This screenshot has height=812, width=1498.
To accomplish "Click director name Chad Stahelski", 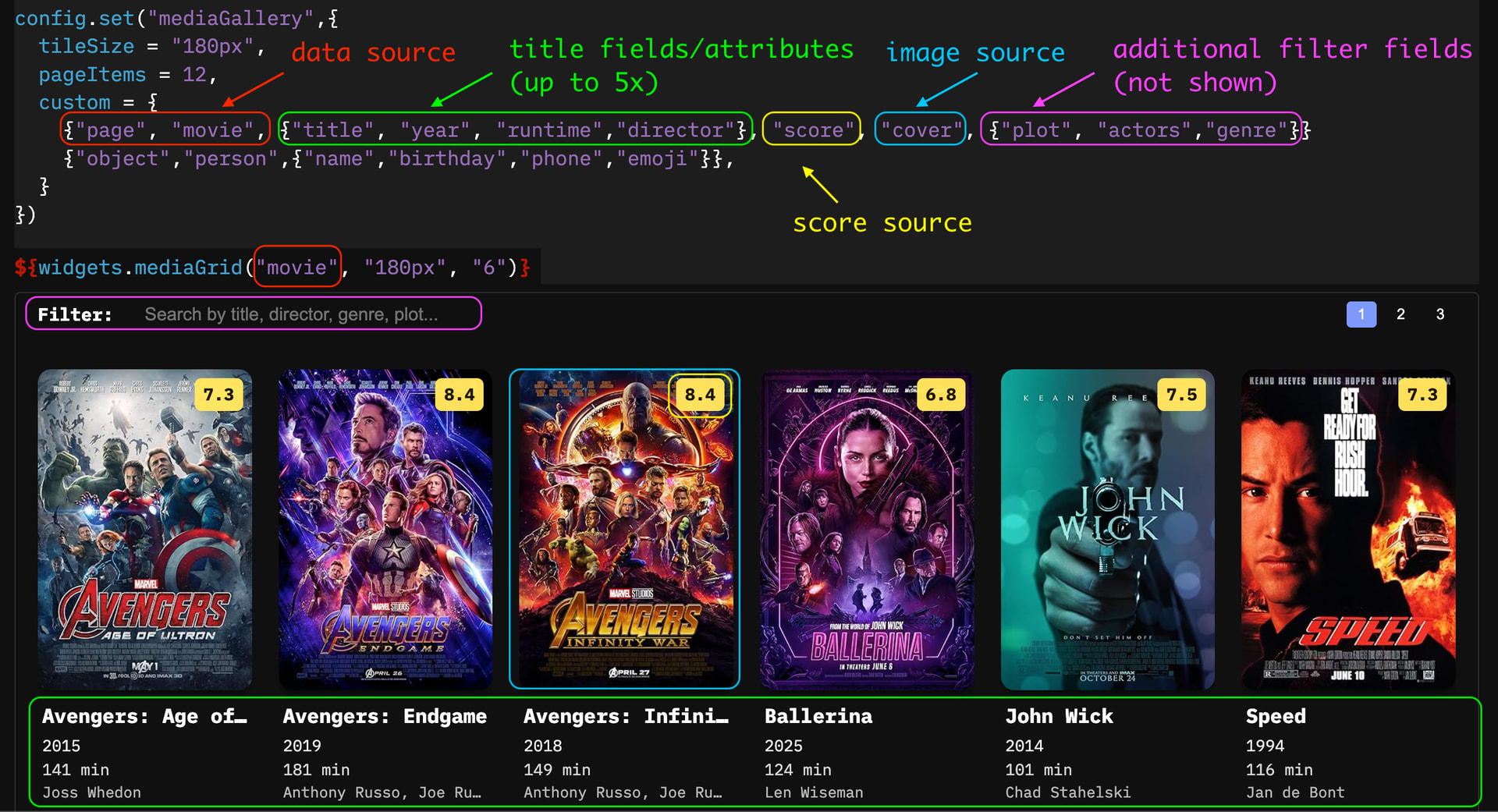I will [x=1067, y=792].
